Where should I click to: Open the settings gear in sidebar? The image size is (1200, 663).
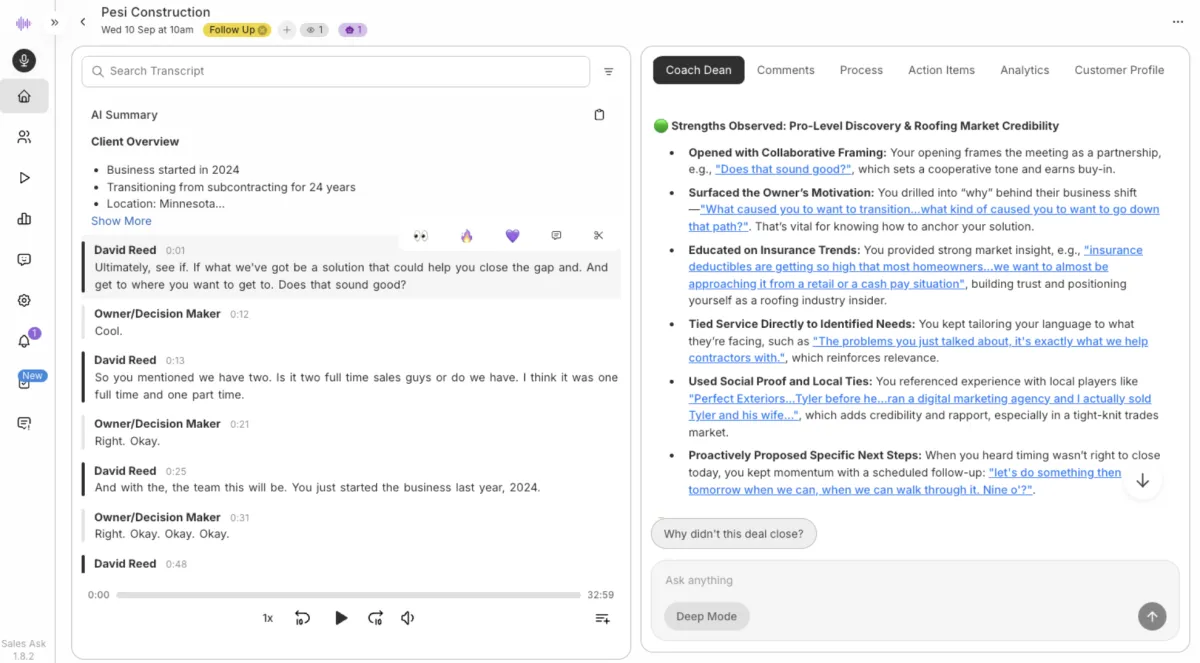[x=24, y=301]
